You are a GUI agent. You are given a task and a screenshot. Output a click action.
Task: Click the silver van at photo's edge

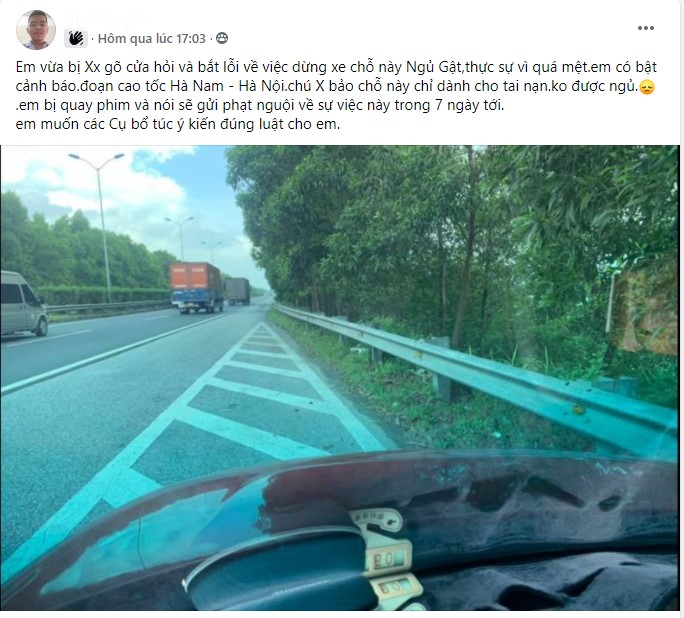point(24,304)
